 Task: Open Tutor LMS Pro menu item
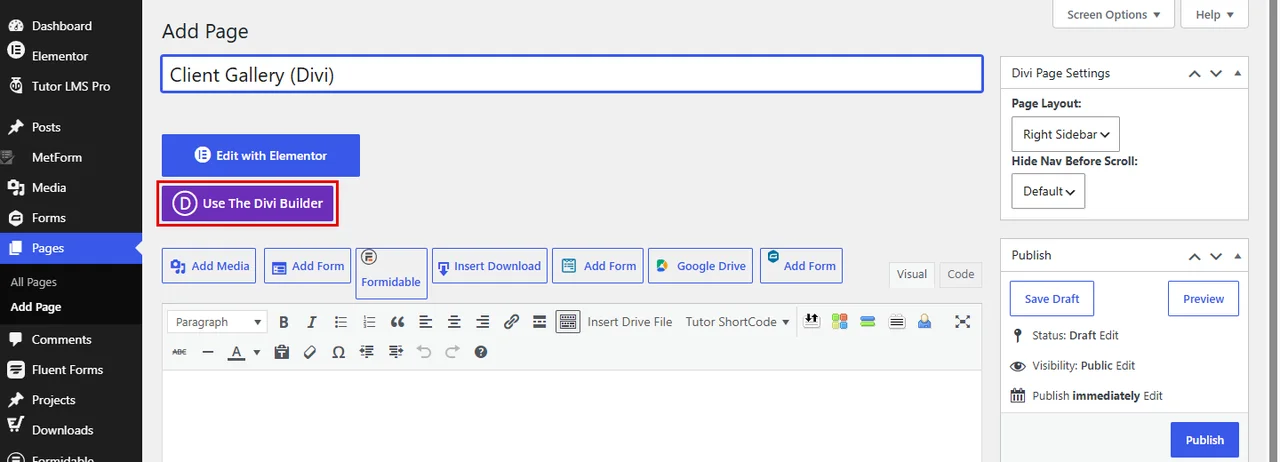click(71, 86)
